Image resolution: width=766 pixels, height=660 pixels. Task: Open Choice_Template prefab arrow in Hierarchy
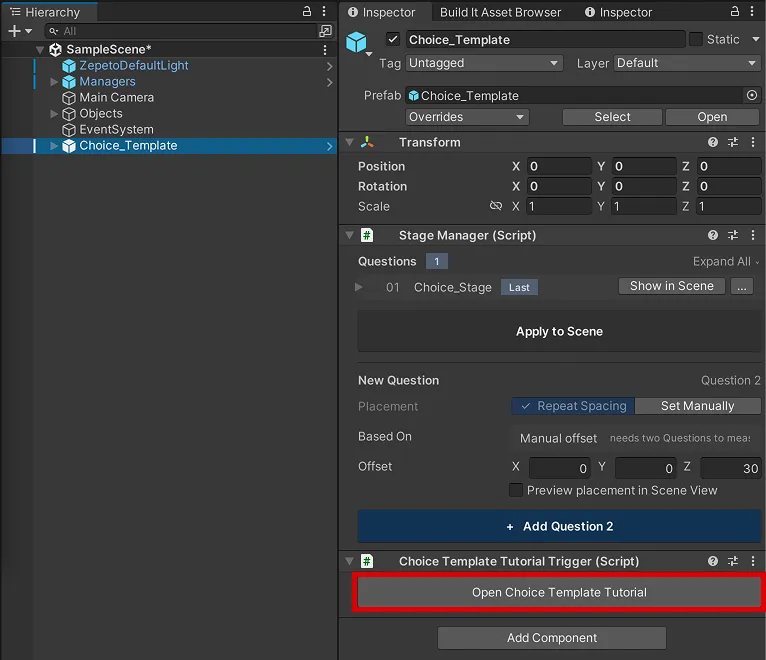point(330,146)
